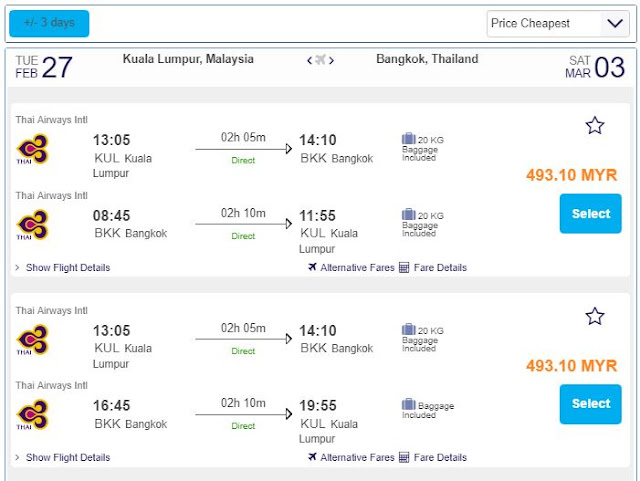Viewport: 640px width, 481px height.
Task: Open Alternative Fares for first result
Action: pos(351,267)
